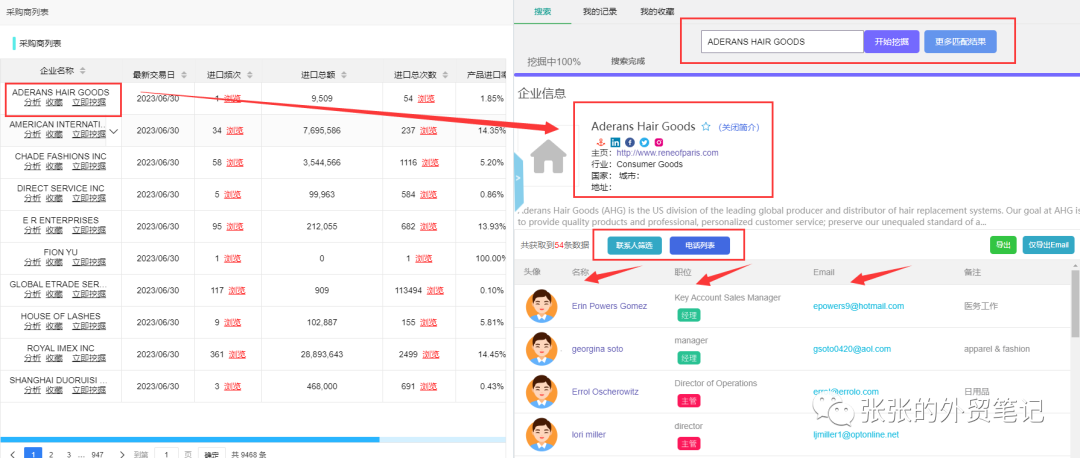The height and width of the screenshot is (458, 1080).
Task: Click 立即挖掘 under ADERANS HAIR GOODS
Action: 89,102
